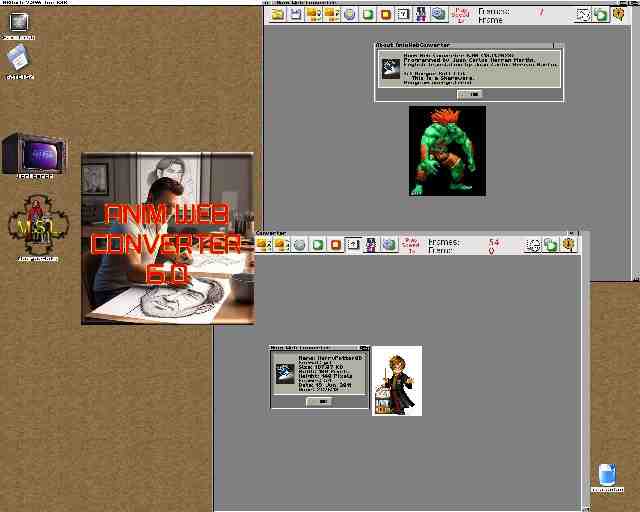Click floppy disk save icon in upper toolbar
Screen dimensions: 640x512
click(296, 14)
